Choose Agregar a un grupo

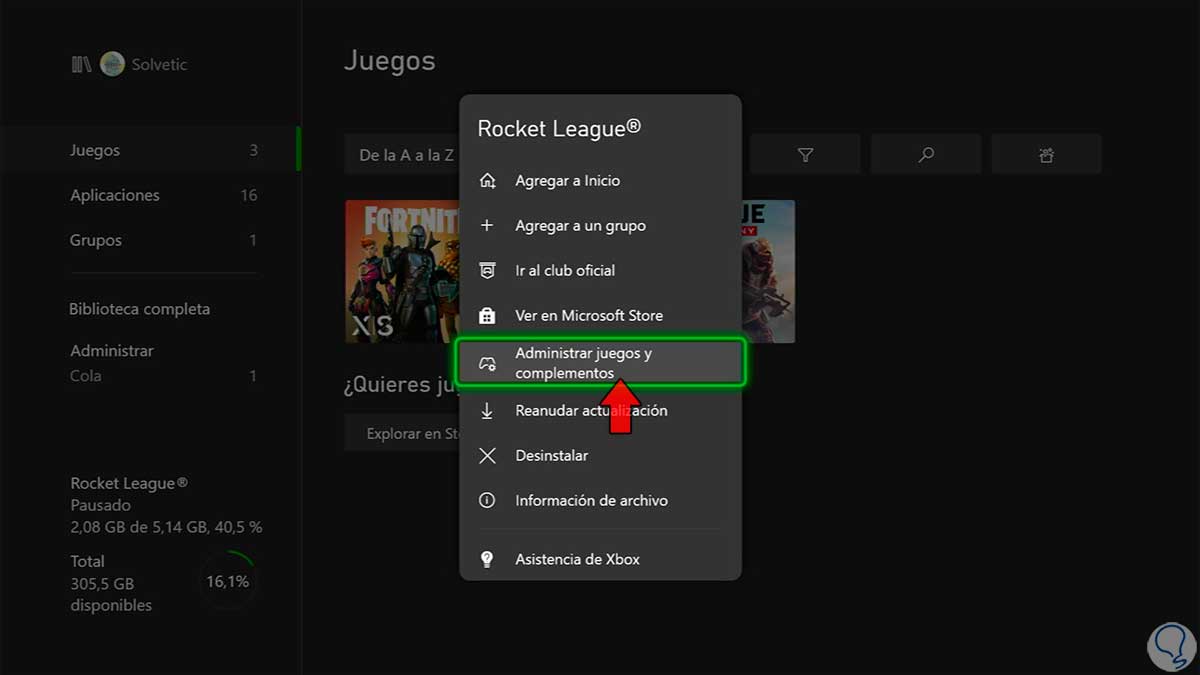[x=600, y=226]
